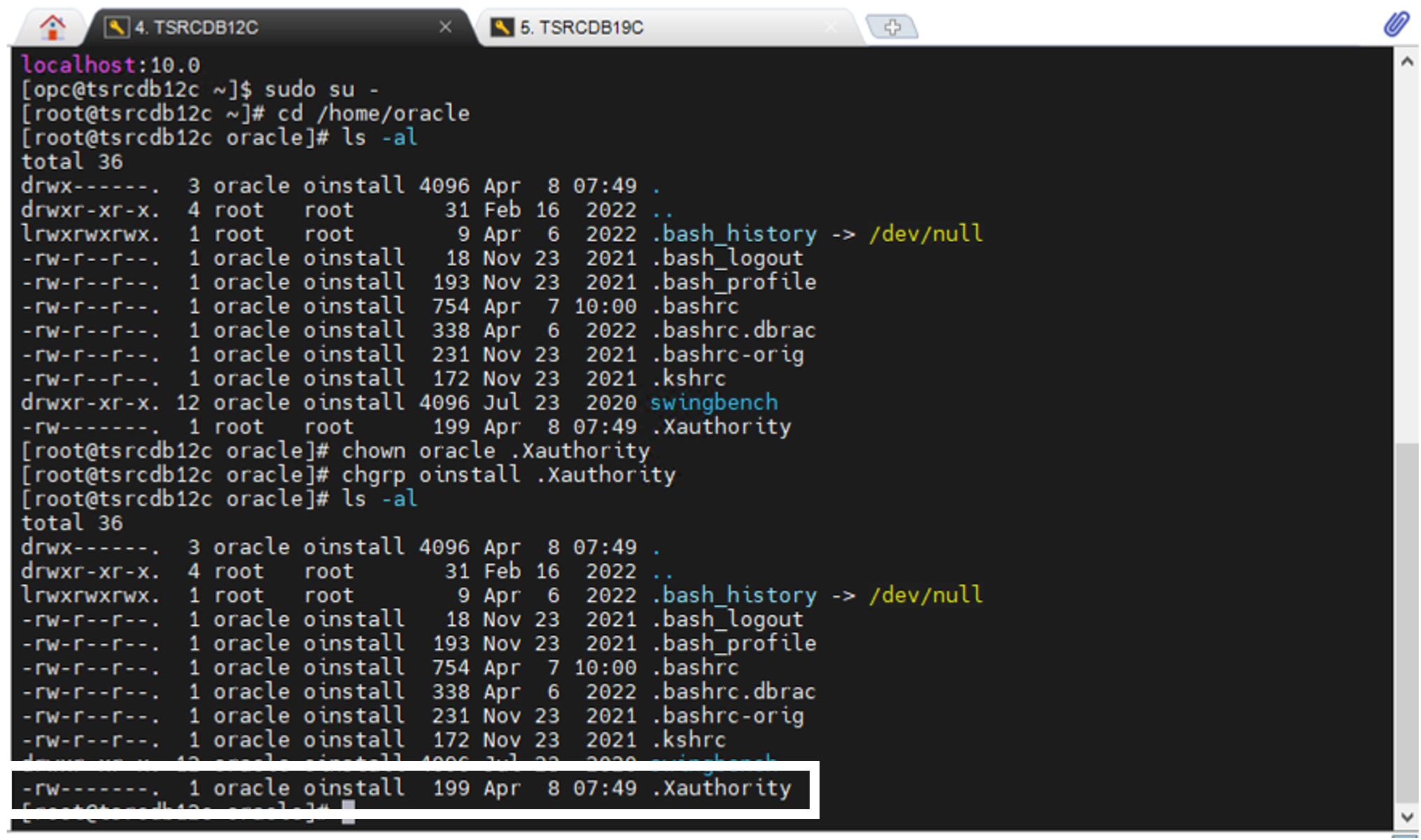1421x840 pixels.
Task: Click the 'chown oracle .Xauthority' command
Action: [496, 451]
